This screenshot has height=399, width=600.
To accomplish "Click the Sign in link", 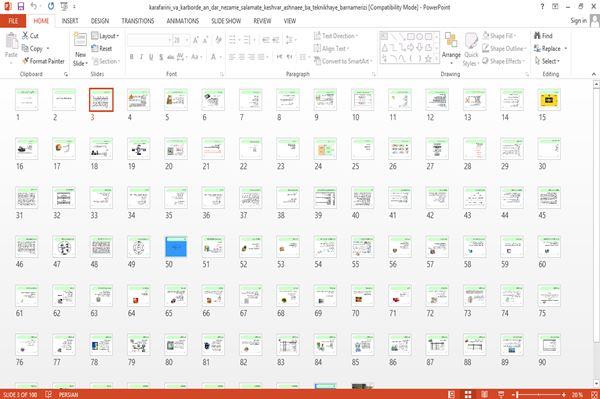I will click(x=578, y=21).
